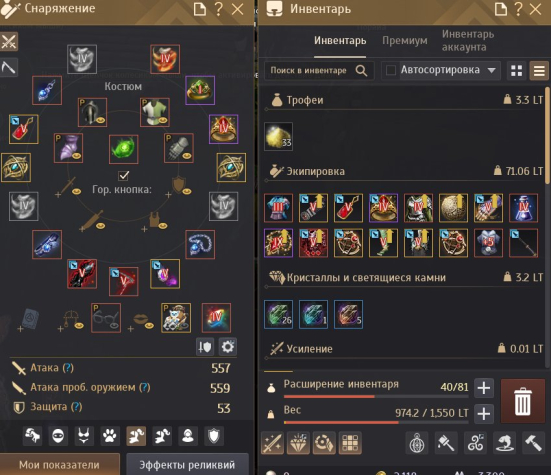This screenshot has width=551, height=475.
Task: Switch inventory to grid view icon
Action: coord(516,71)
